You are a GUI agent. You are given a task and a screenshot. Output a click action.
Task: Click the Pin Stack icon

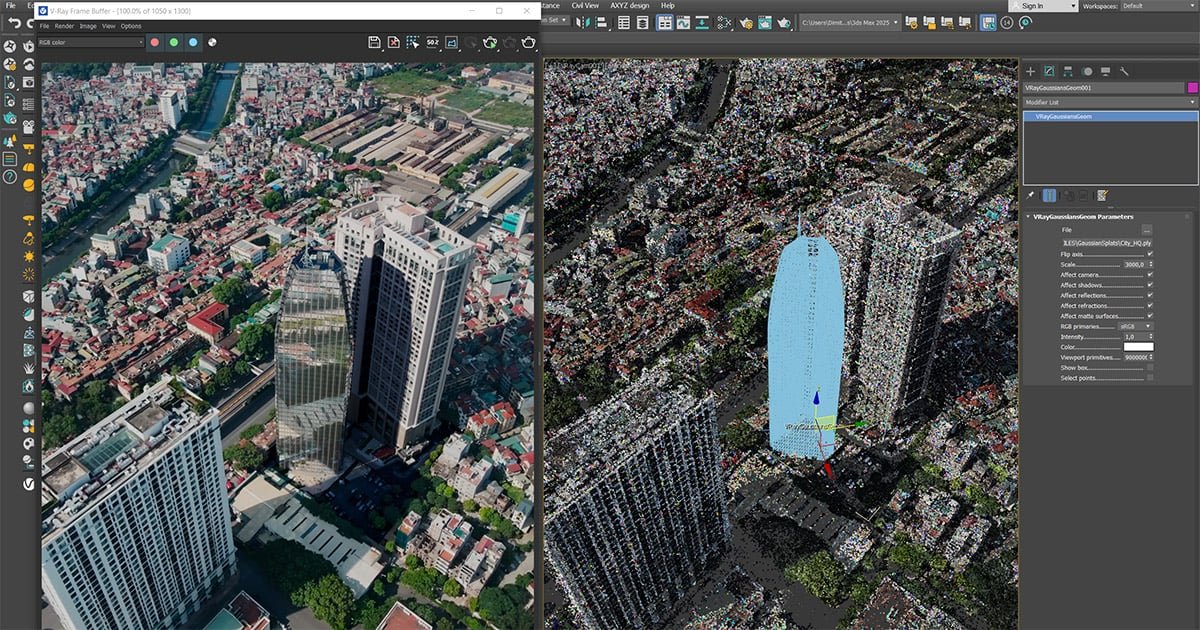[1031, 195]
